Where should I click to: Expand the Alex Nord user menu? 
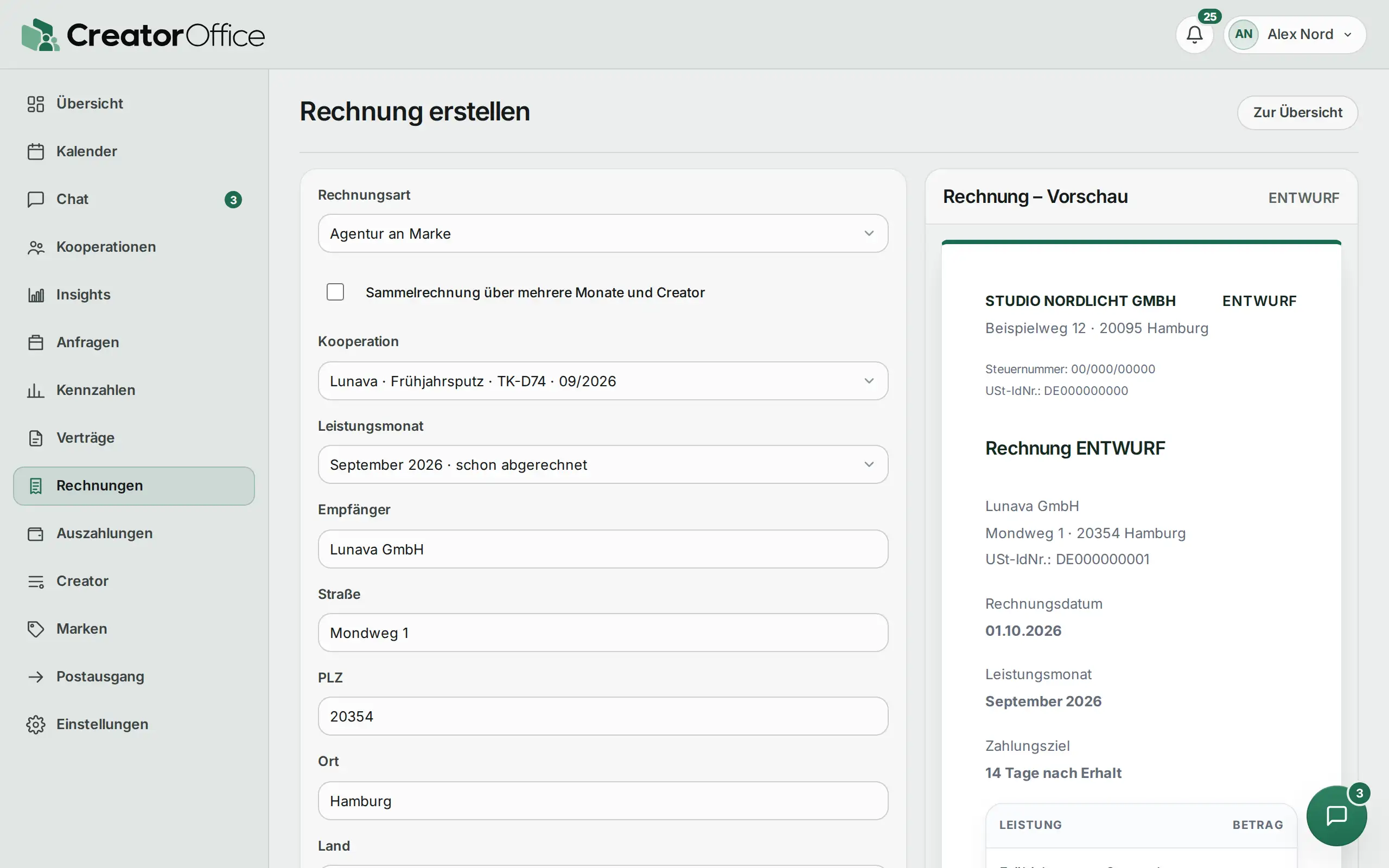[1295, 34]
